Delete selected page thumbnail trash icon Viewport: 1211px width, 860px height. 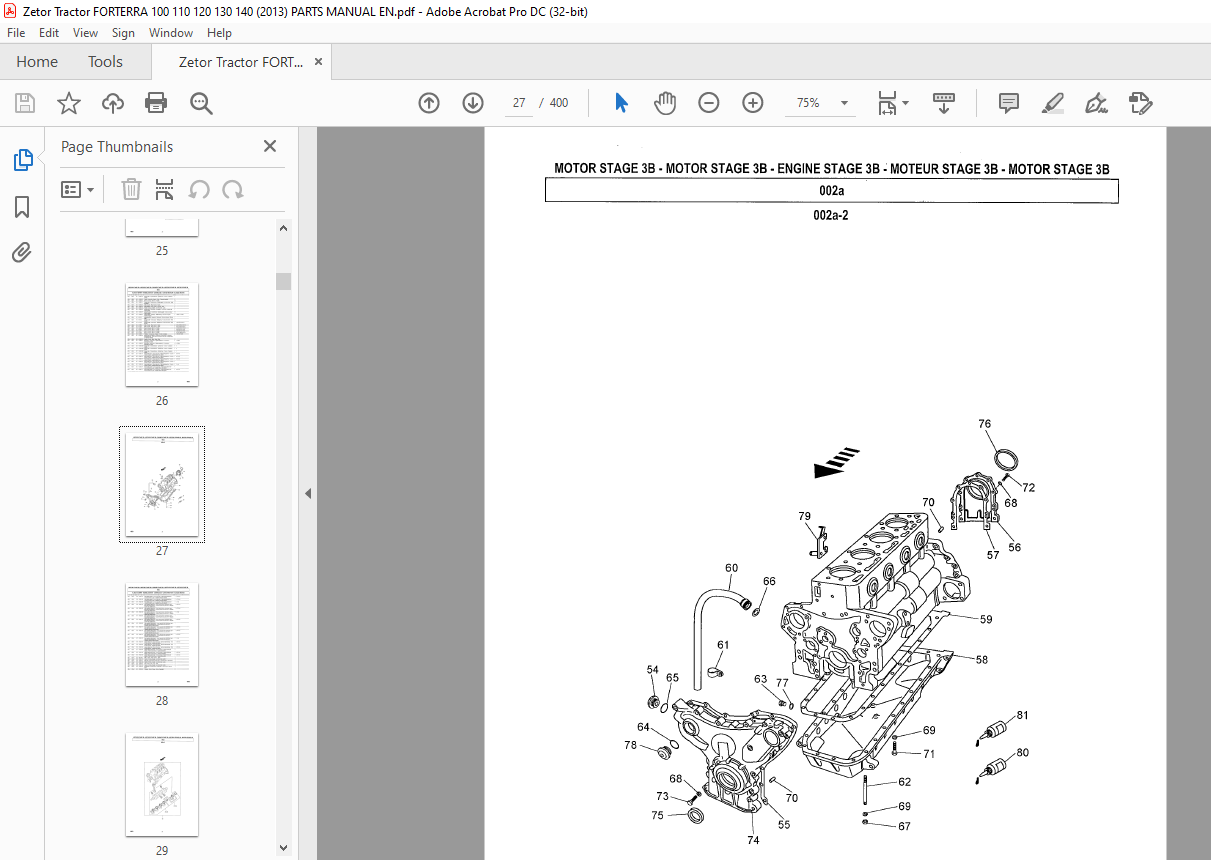pyautogui.click(x=132, y=189)
